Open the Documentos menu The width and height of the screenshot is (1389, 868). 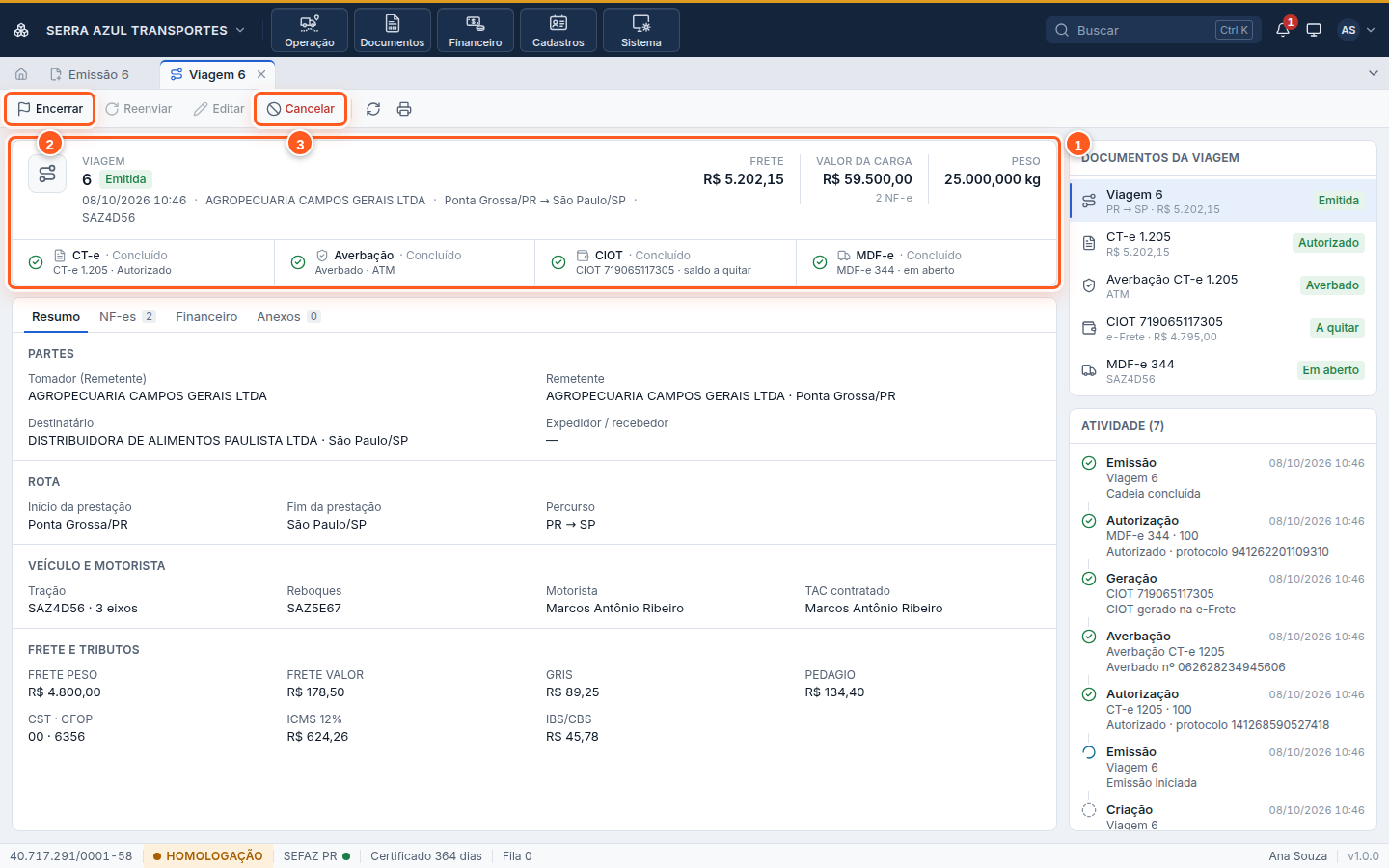393,30
